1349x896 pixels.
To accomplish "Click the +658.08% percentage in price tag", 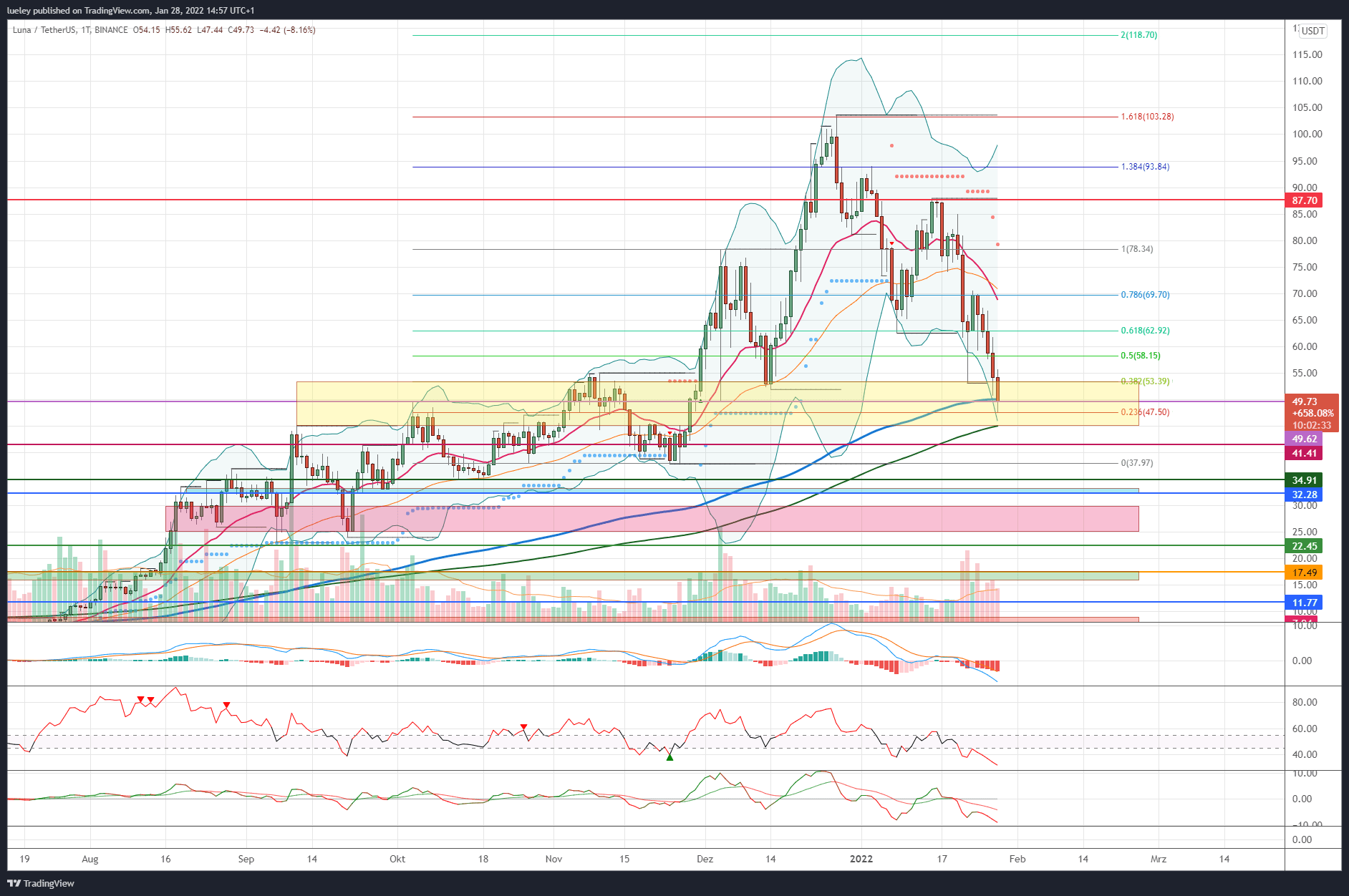I will (x=1312, y=413).
